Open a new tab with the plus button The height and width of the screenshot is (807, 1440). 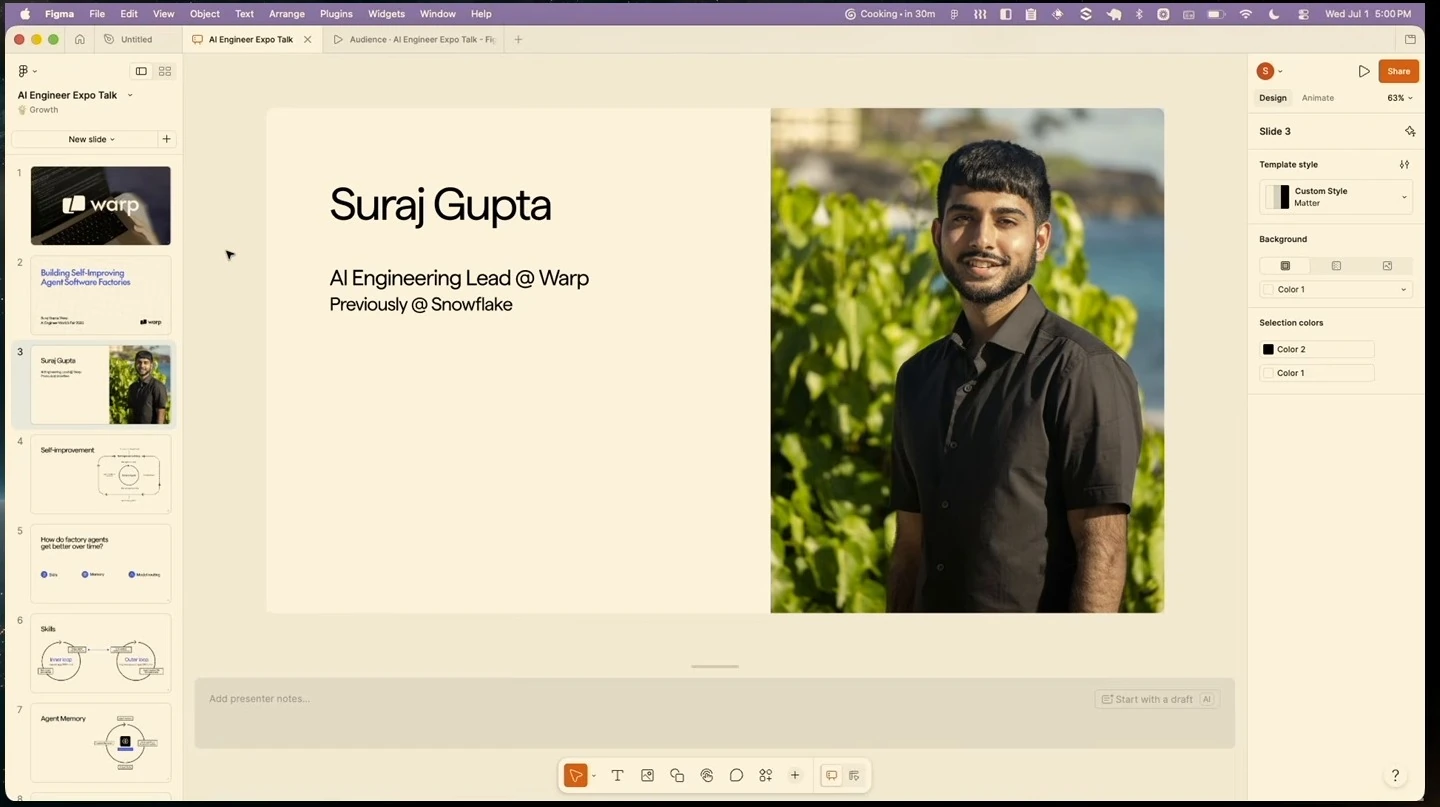pos(518,40)
